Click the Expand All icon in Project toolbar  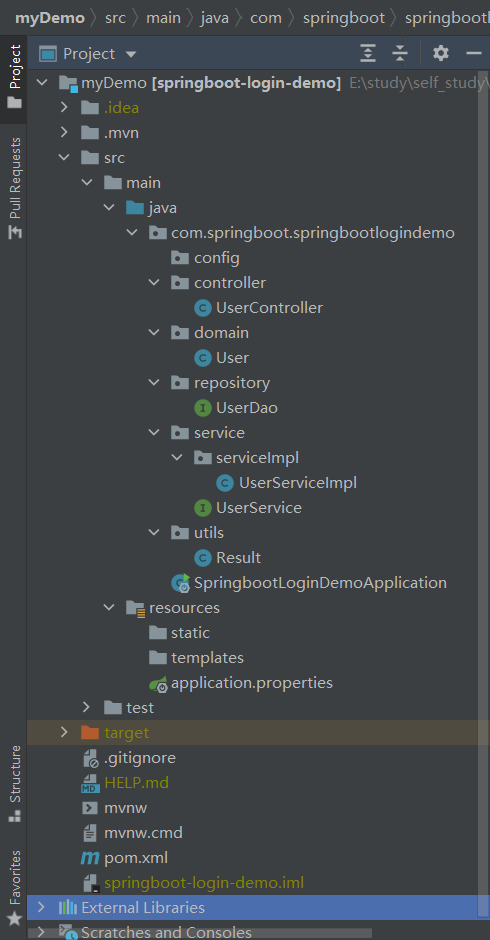click(x=368, y=54)
